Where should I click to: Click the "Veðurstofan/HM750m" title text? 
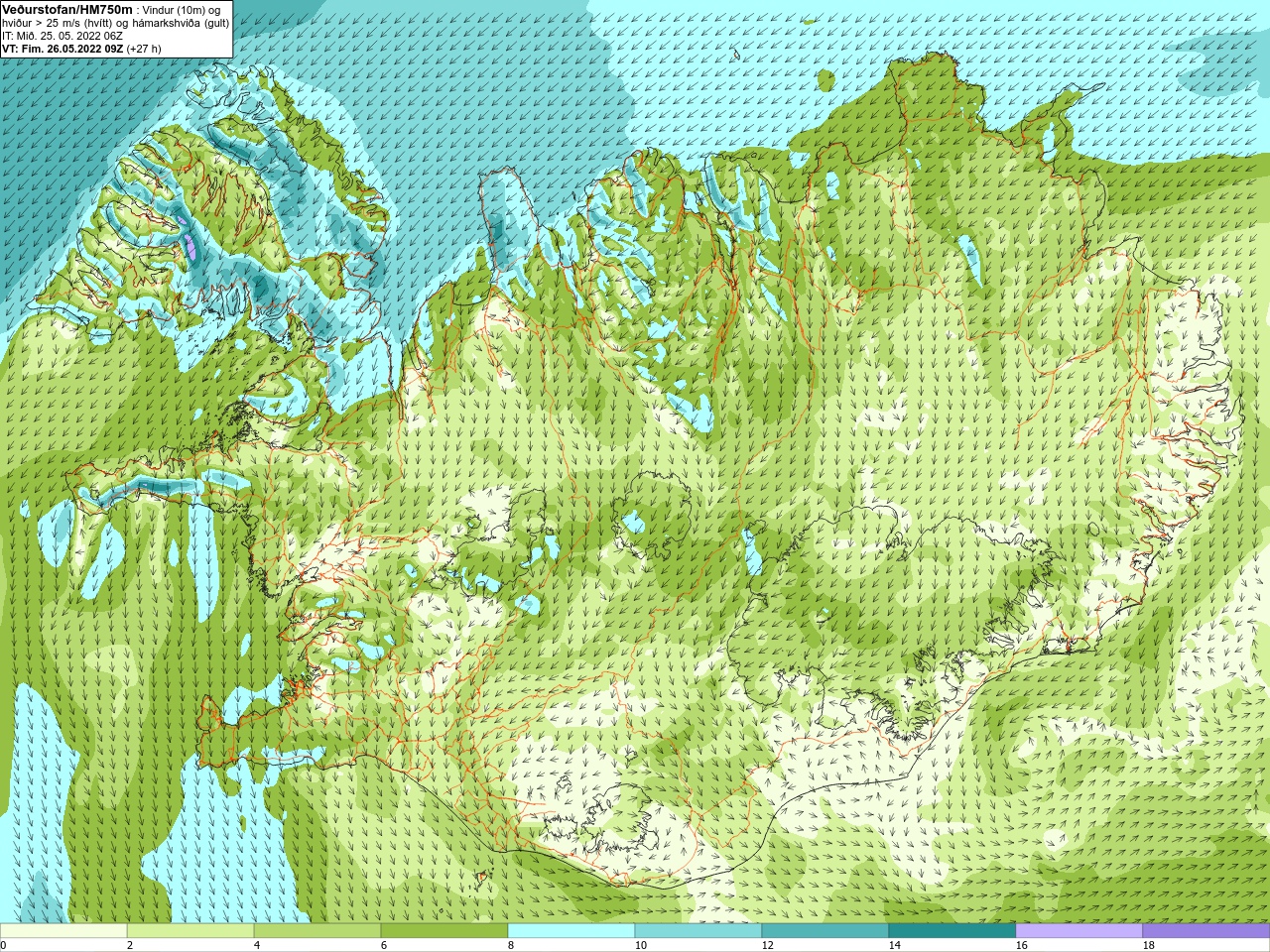coord(67,9)
